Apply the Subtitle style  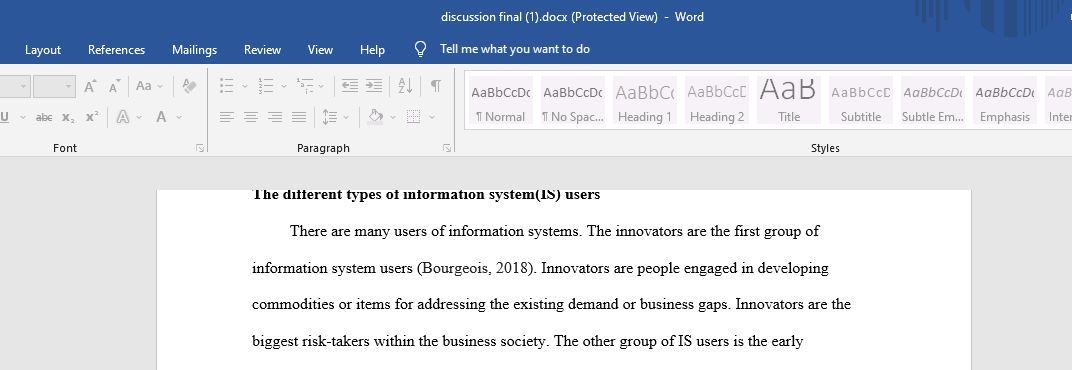point(861,101)
